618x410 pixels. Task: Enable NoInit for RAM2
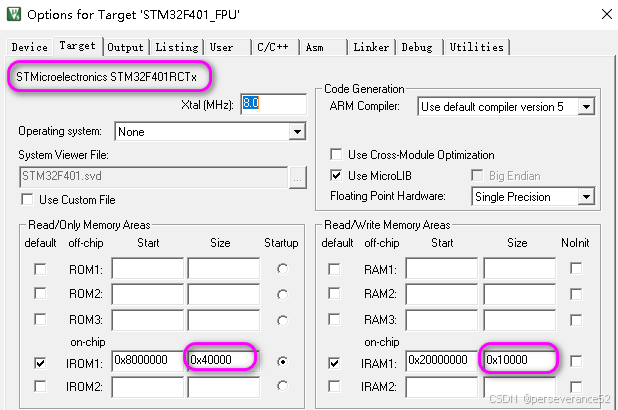point(576,294)
